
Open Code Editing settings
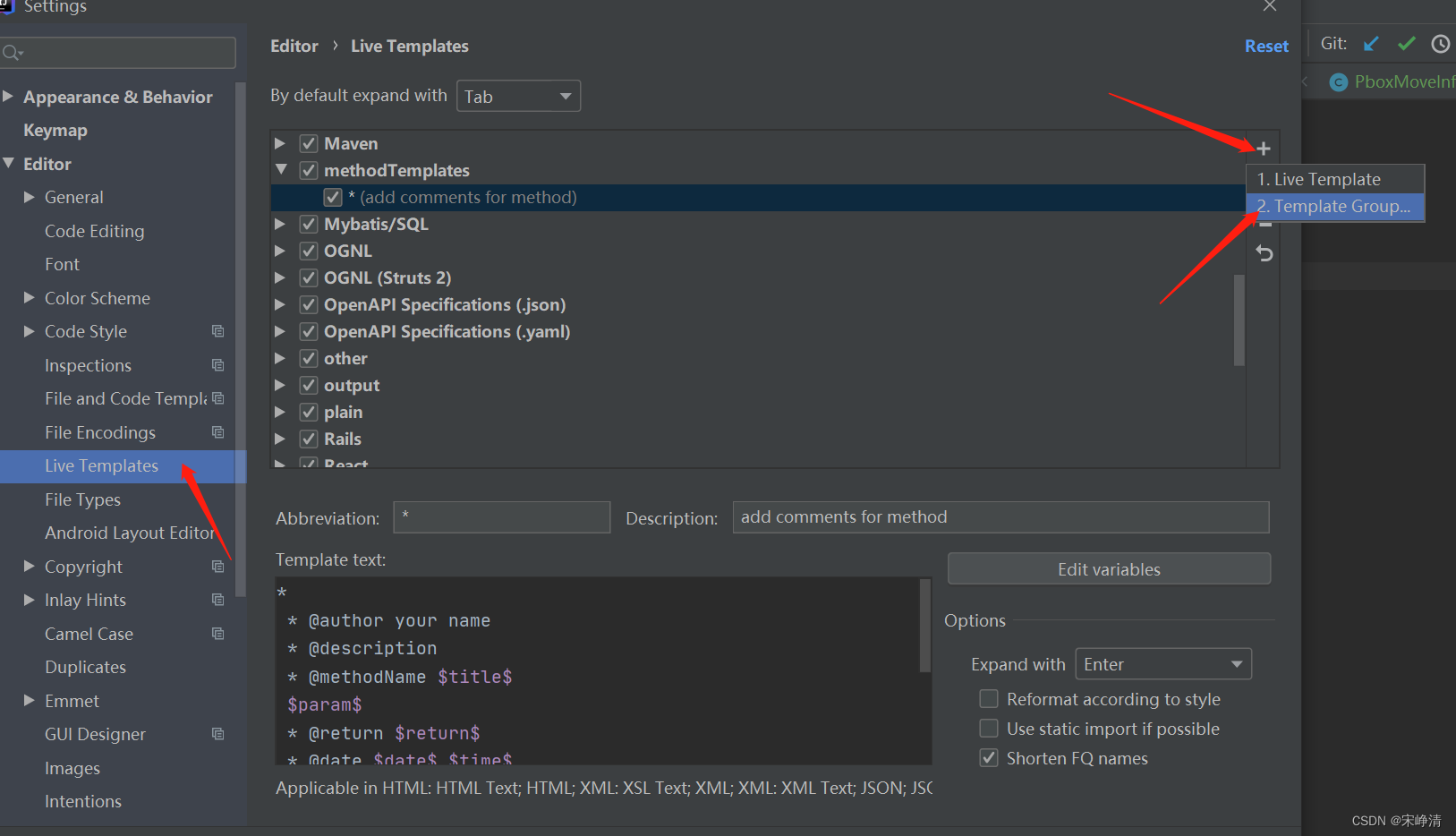click(94, 231)
